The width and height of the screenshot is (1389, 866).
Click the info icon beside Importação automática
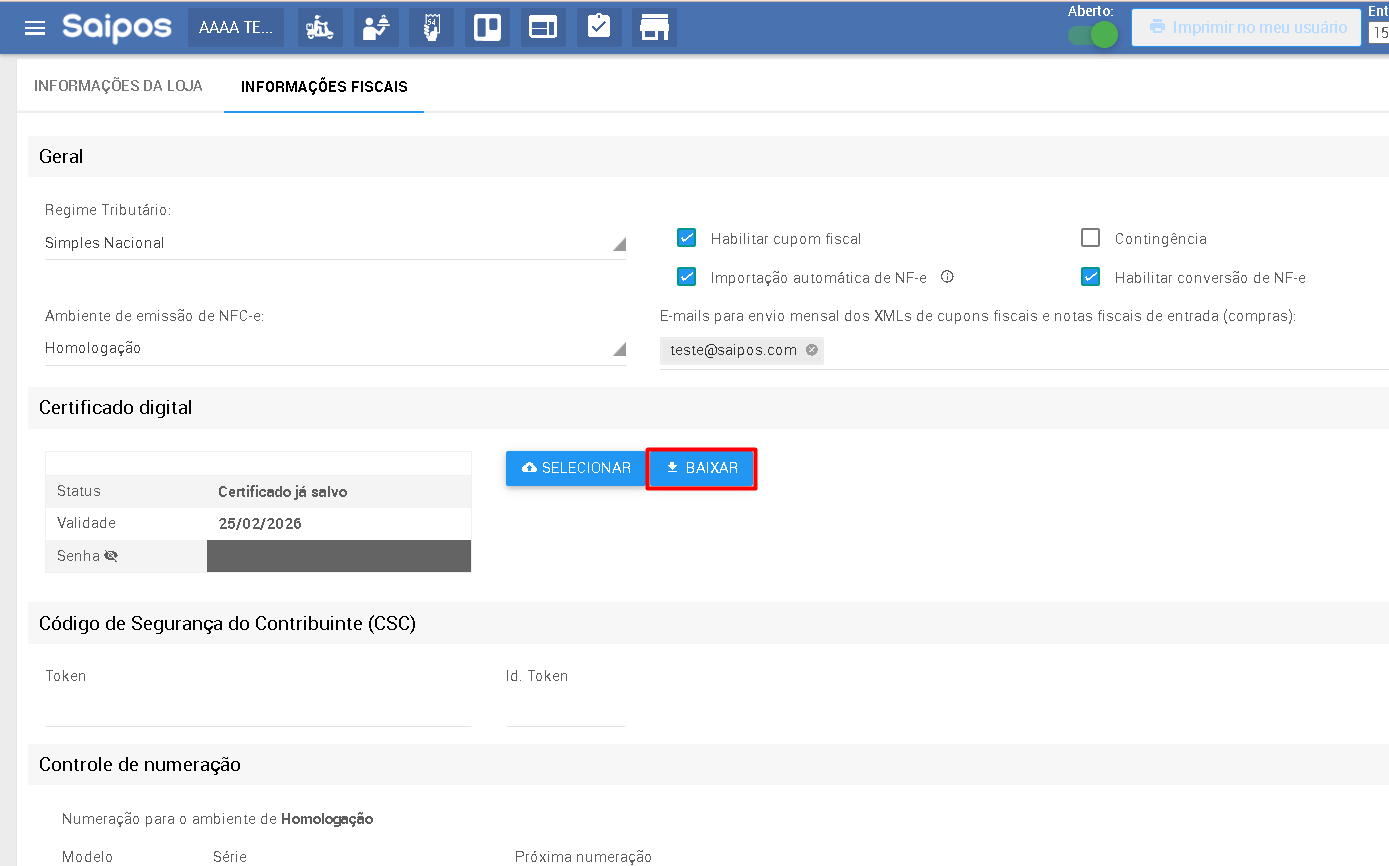click(x=947, y=277)
